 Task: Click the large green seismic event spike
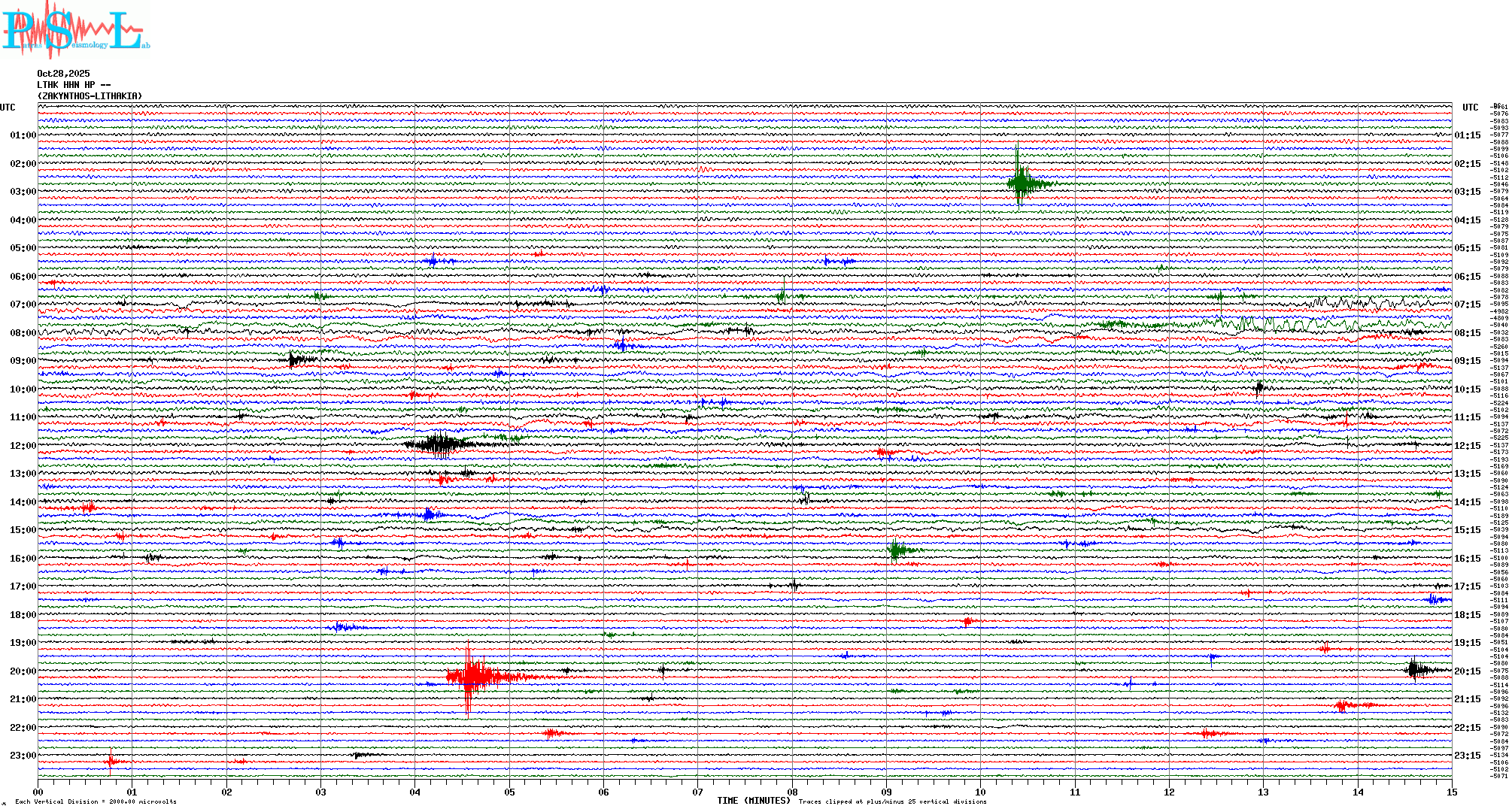1020,181
